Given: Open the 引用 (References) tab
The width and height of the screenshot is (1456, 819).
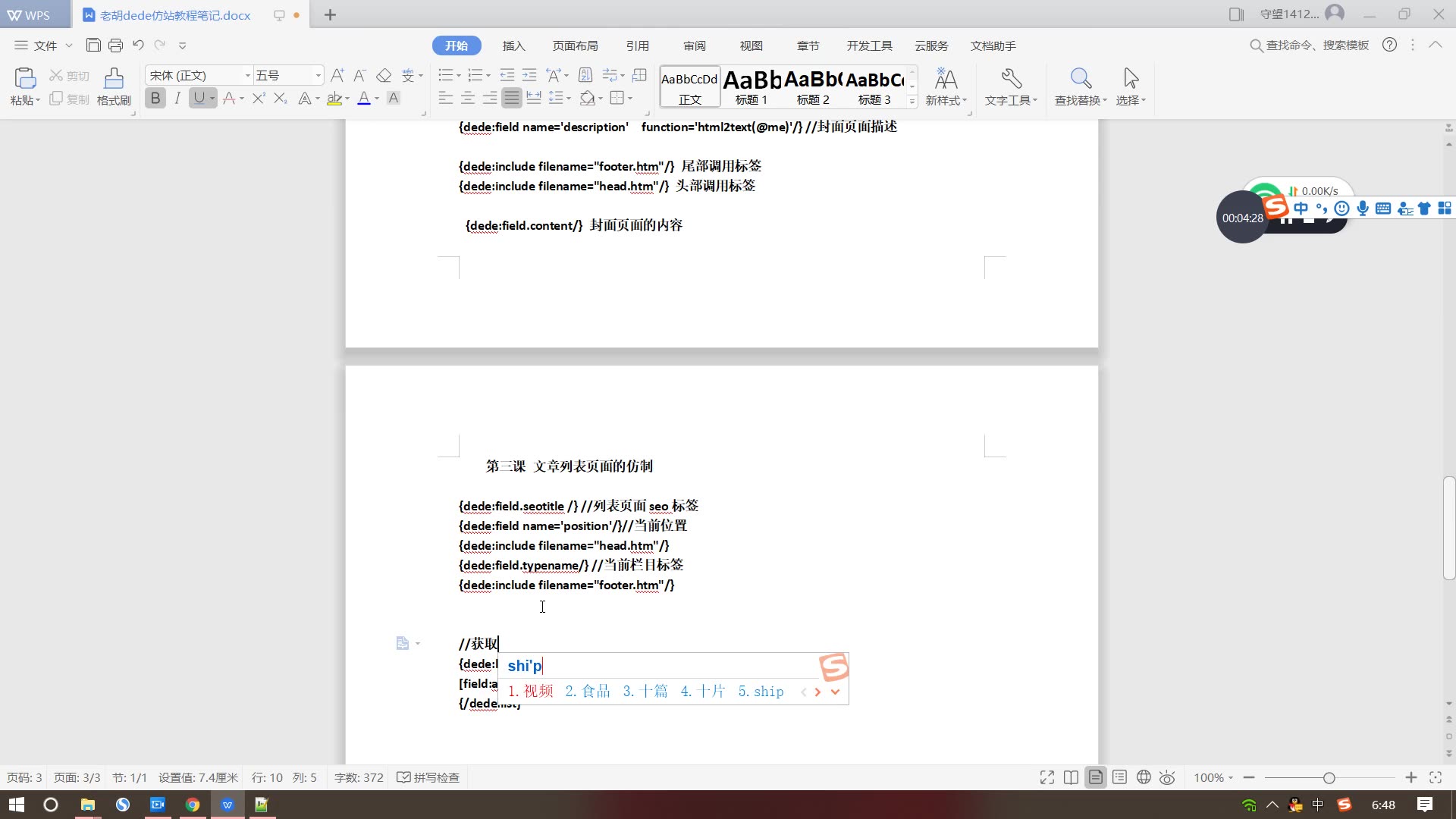Looking at the screenshot, I should (637, 45).
